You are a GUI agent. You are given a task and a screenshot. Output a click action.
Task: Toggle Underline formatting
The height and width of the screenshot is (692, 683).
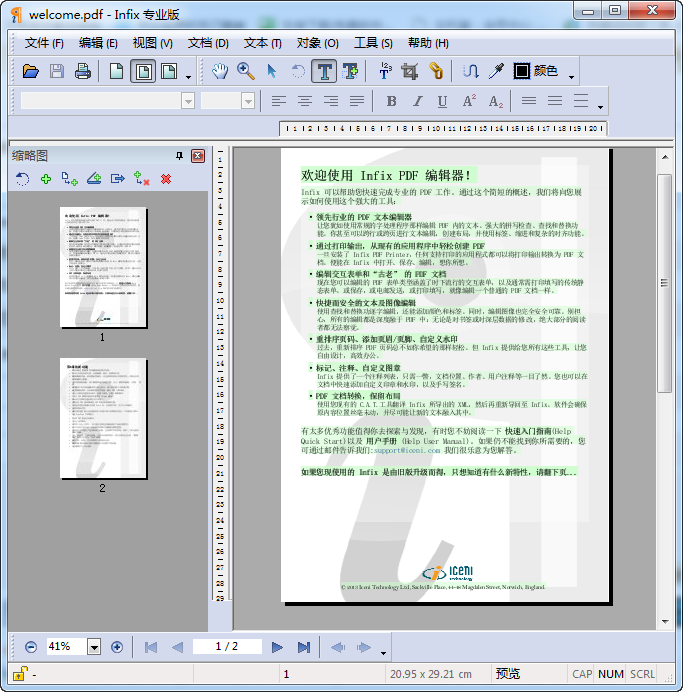(443, 101)
